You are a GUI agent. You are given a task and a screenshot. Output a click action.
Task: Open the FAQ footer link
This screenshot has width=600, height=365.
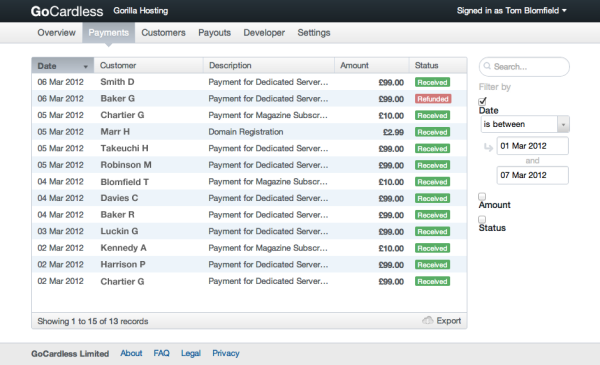coord(161,353)
